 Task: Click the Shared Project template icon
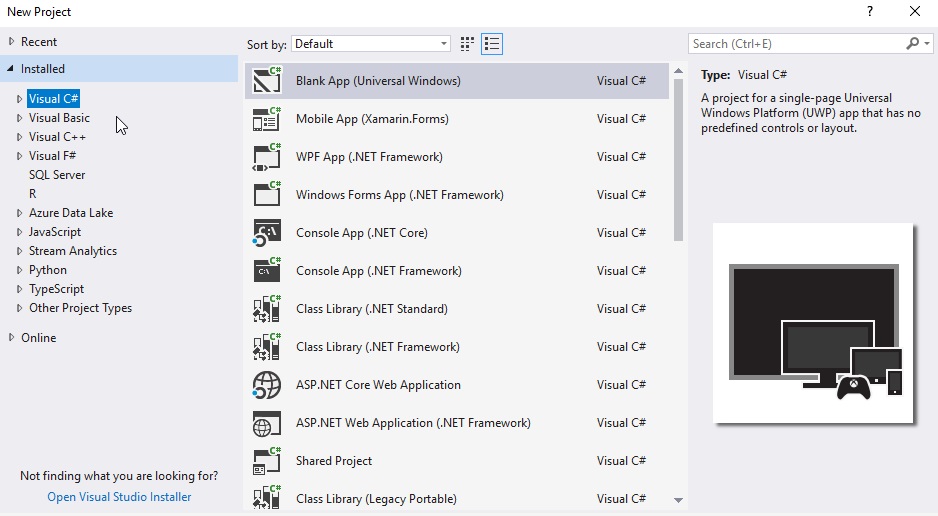coord(267,460)
